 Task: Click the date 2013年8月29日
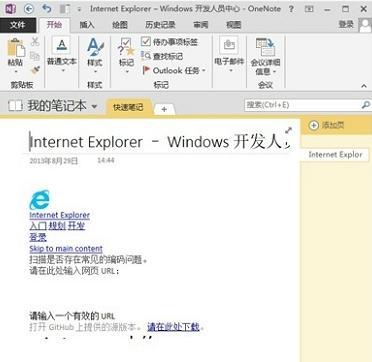(x=54, y=161)
